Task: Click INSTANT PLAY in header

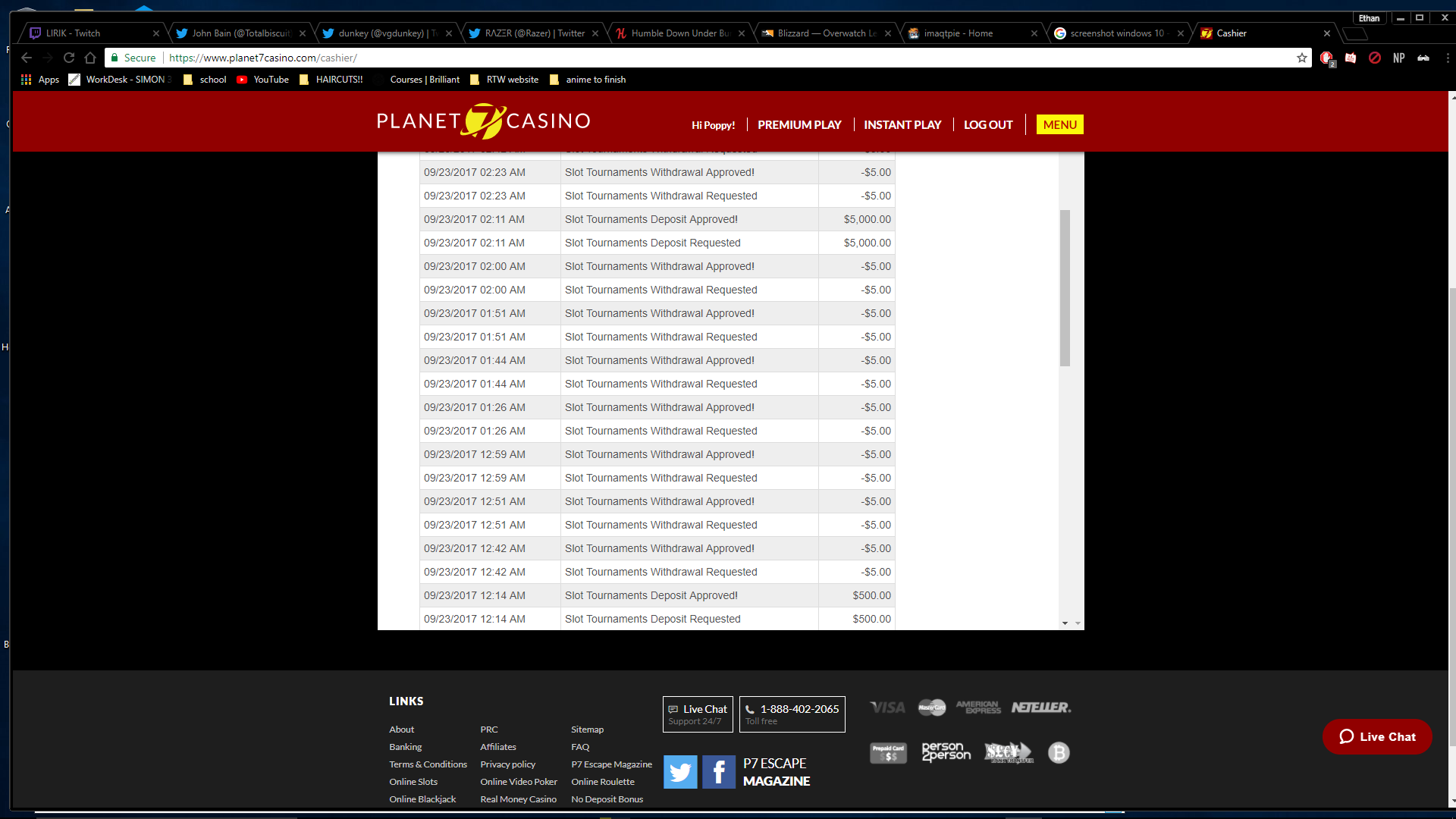Action: point(902,125)
